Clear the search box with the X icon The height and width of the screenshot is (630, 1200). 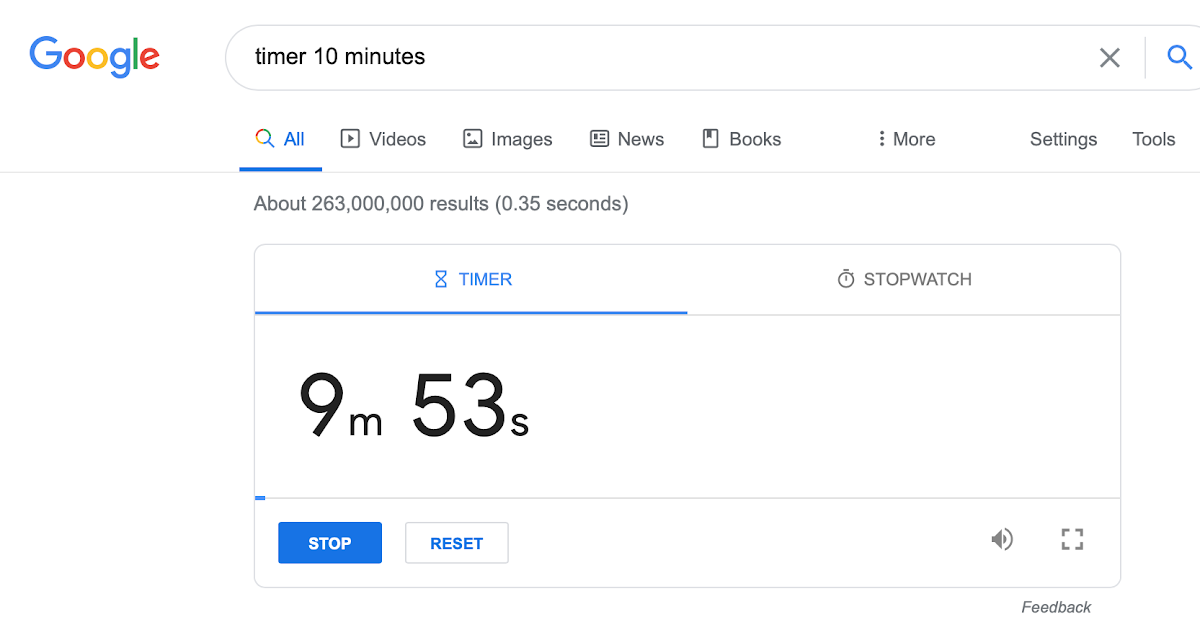(x=1110, y=57)
